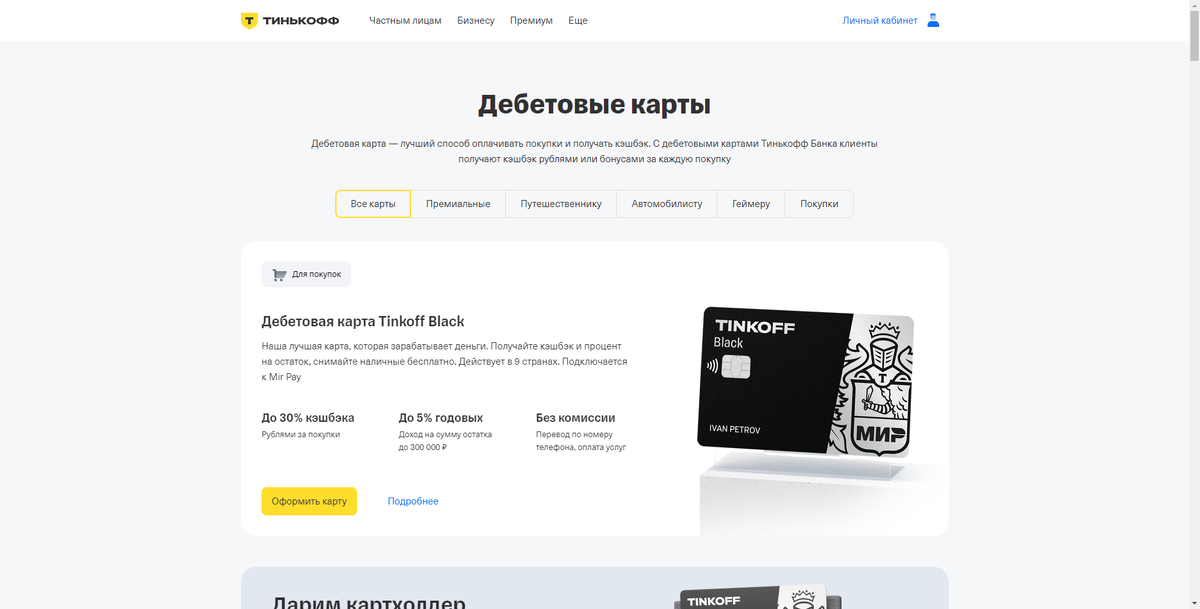Image resolution: width=1200 pixels, height=609 pixels.
Task: Switch to the Премиальные tab
Action: 458,203
